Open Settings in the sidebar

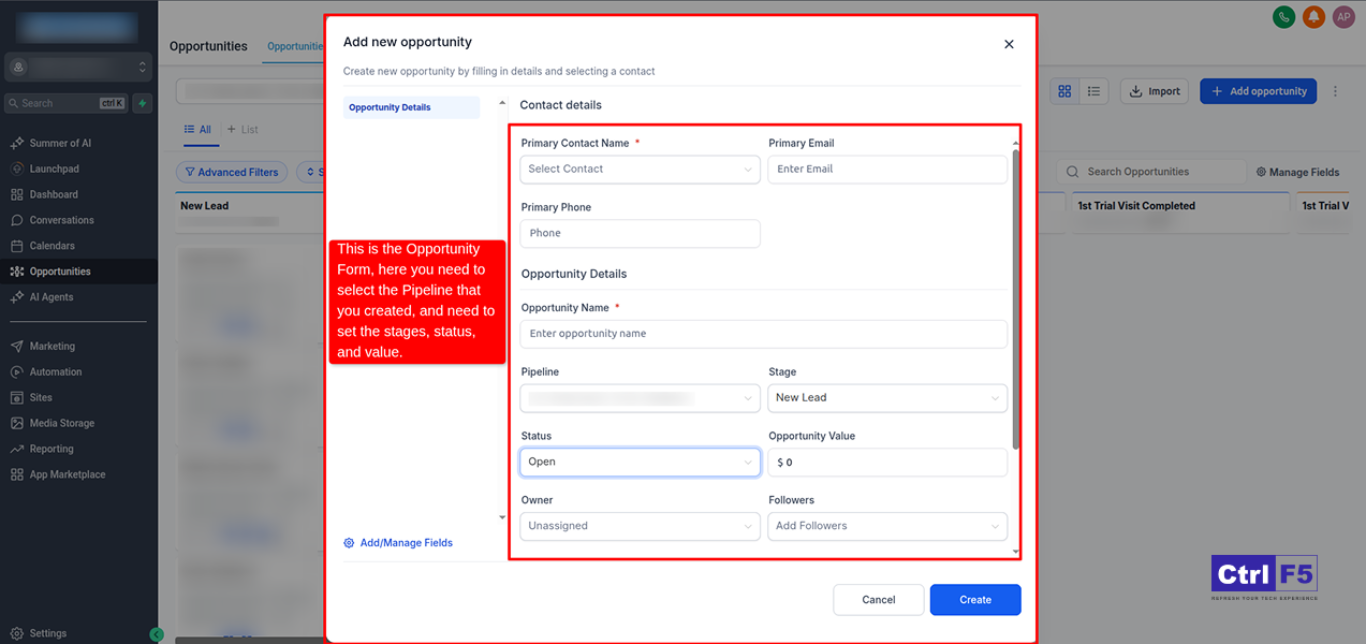click(x=47, y=633)
